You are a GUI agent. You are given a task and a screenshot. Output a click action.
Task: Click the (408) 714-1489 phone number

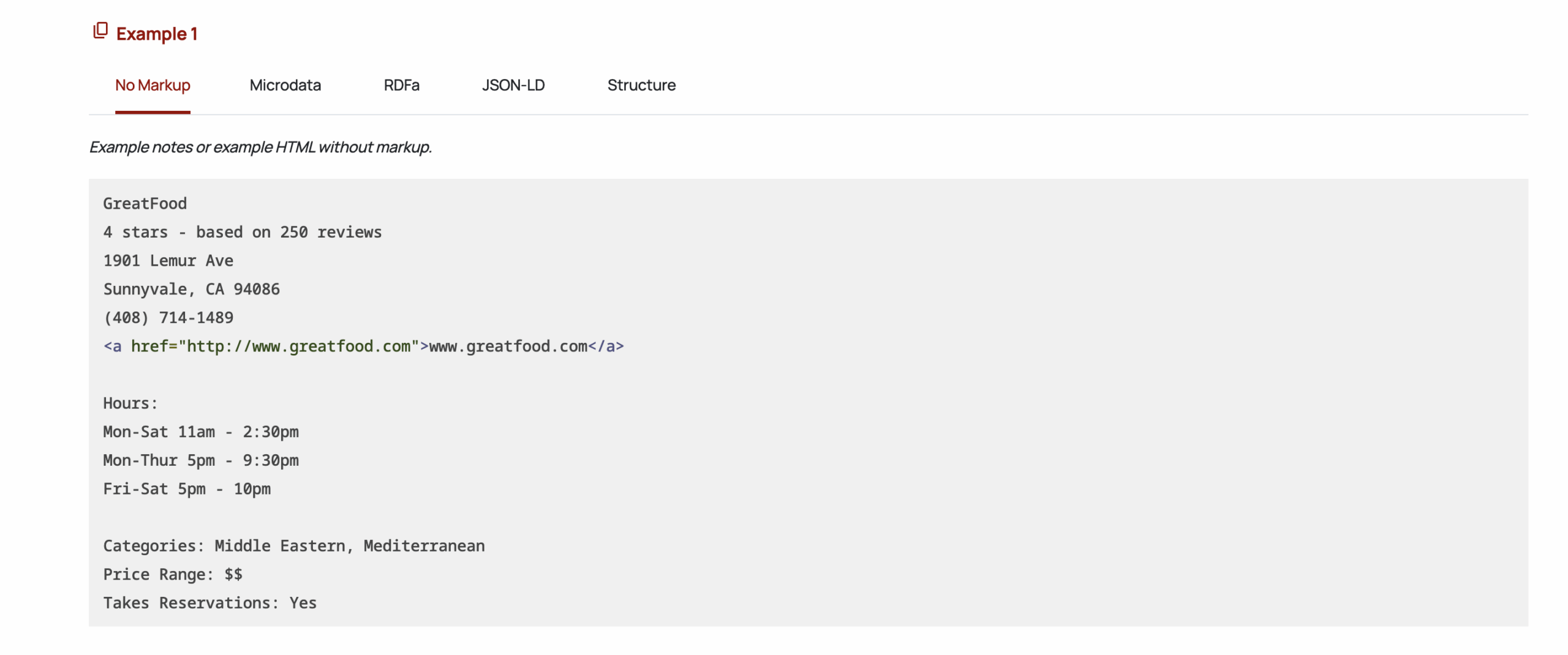(168, 318)
